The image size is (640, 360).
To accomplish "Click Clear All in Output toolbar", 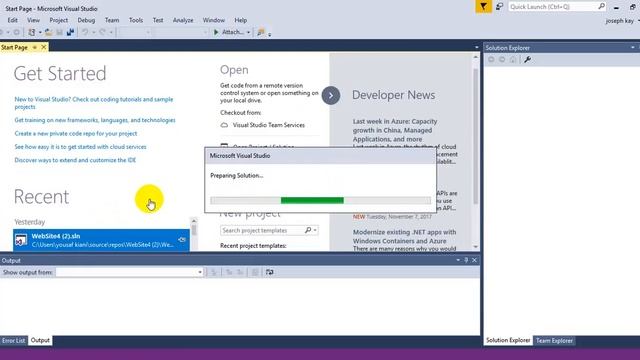I will [255, 272].
